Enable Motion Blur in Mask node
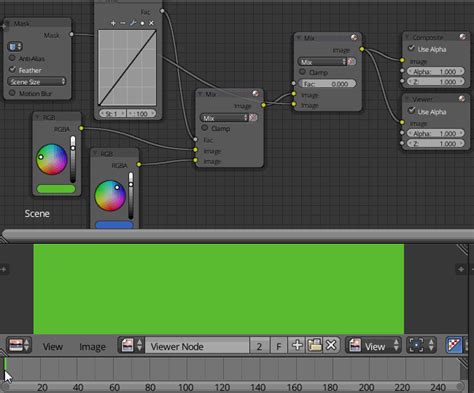474x393 pixels. click(12, 93)
